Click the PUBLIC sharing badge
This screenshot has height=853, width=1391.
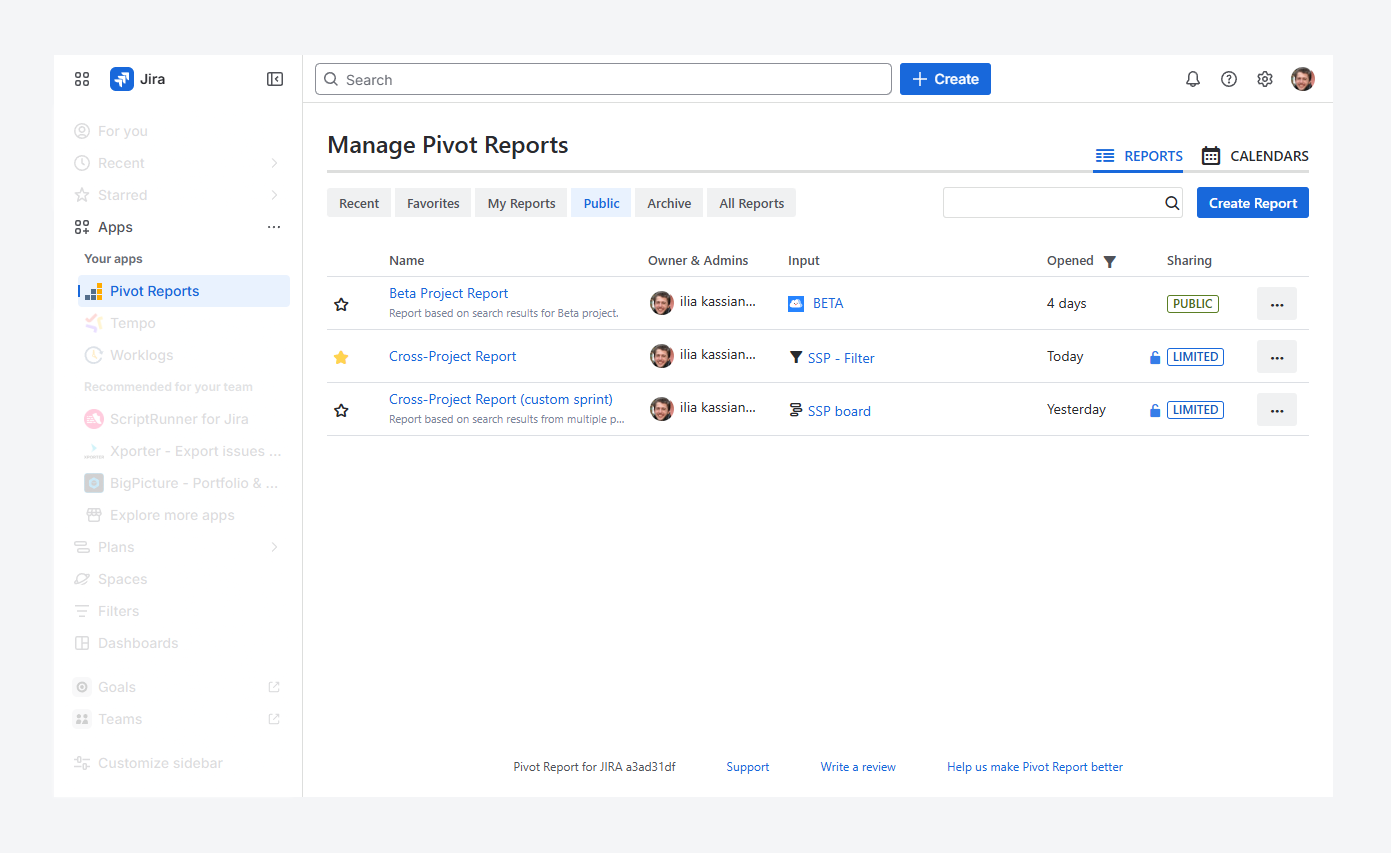[1193, 304]
